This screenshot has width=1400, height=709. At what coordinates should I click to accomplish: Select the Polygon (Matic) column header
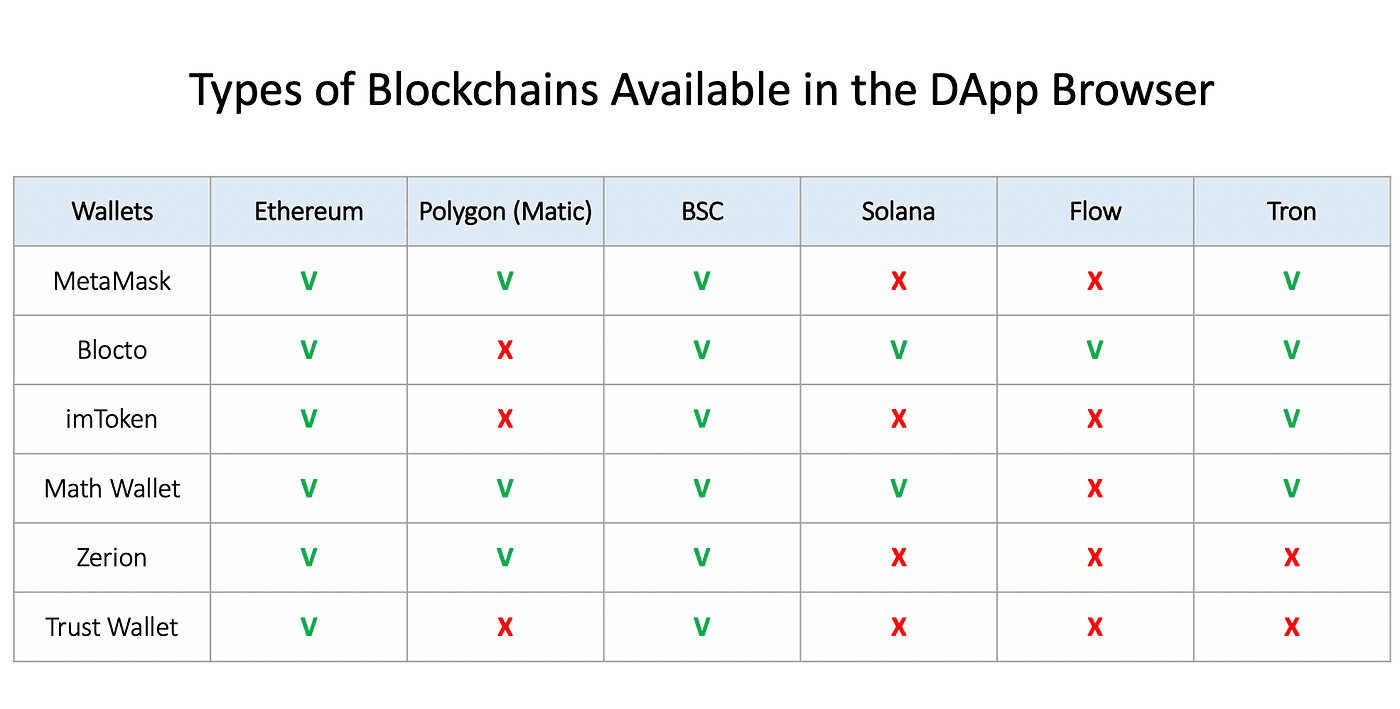[505, 212]
